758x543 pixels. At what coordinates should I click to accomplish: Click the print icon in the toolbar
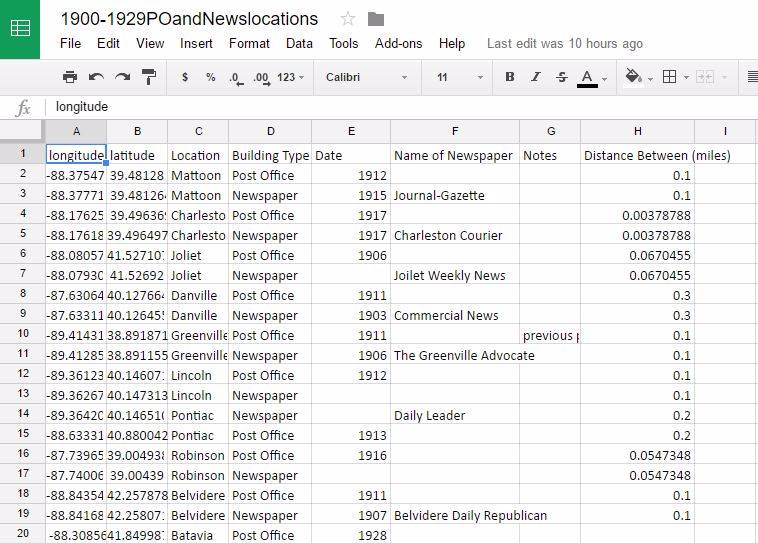[69, 77]
